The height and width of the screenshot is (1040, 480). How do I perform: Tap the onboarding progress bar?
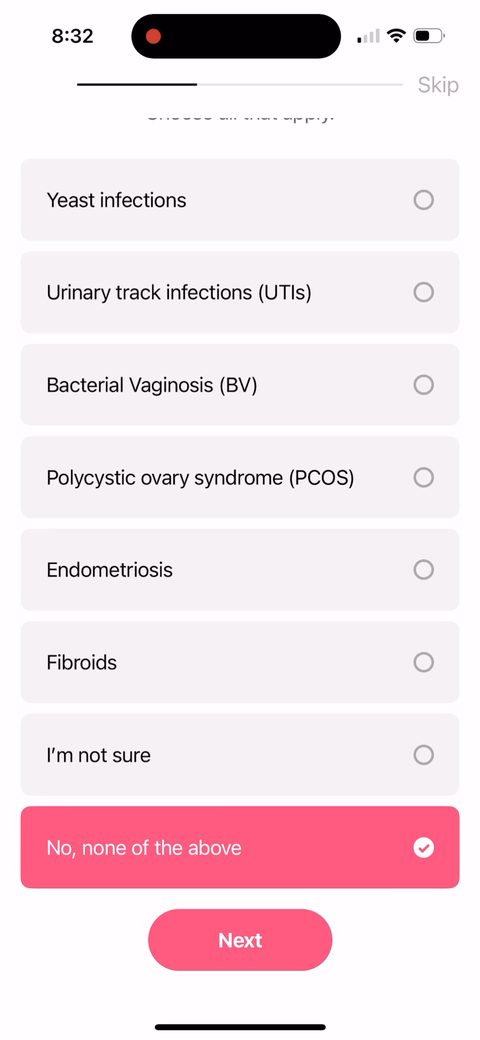[240, 85]
